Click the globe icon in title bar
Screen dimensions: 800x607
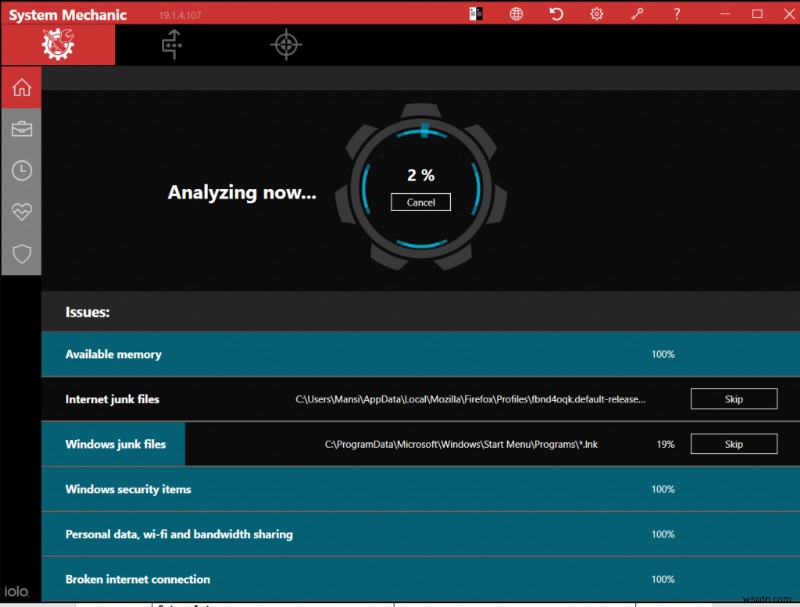[516, 14]
